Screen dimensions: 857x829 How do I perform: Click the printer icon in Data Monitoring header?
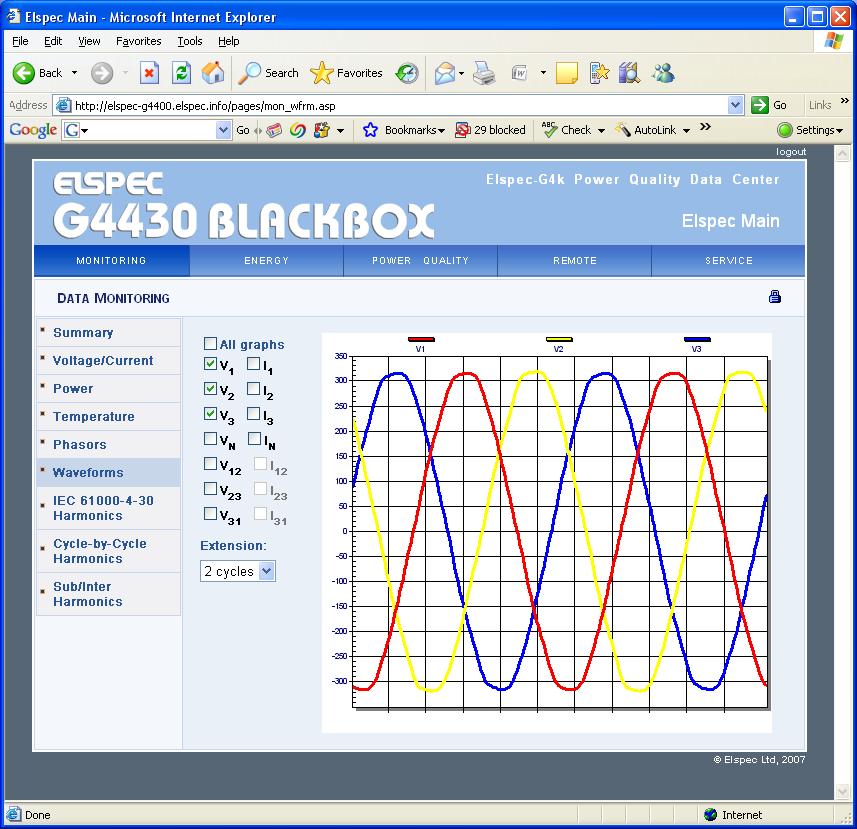774,297
